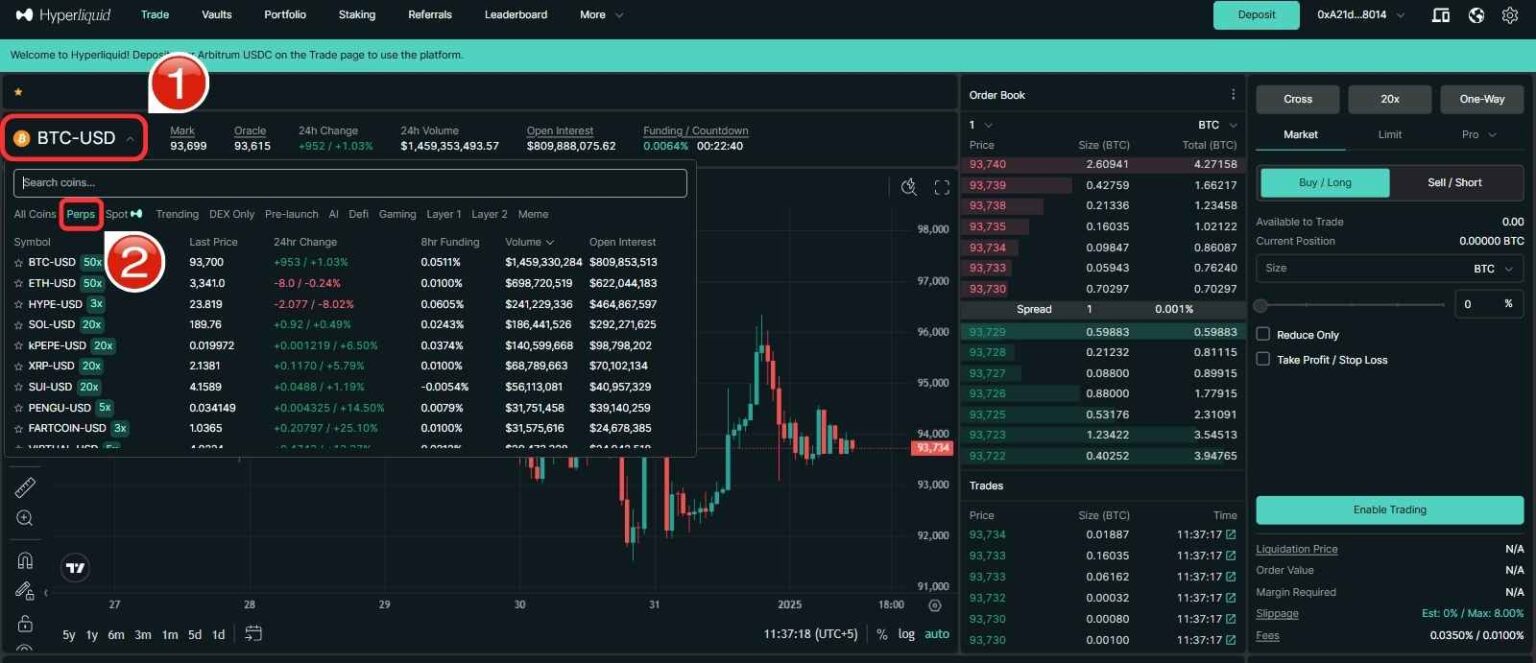Toggle auto scaling on the chart

click(937, 633)
